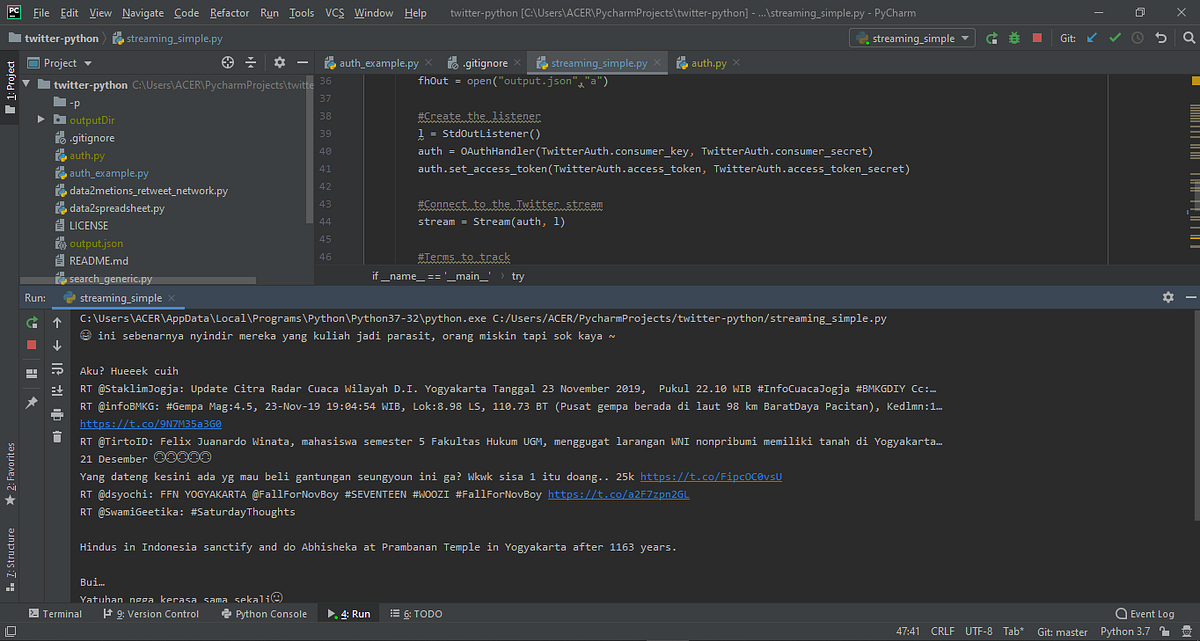Viewport: 1200px width, 641px height.
Task: Open the Event Log
Action: pos(1144,613)
